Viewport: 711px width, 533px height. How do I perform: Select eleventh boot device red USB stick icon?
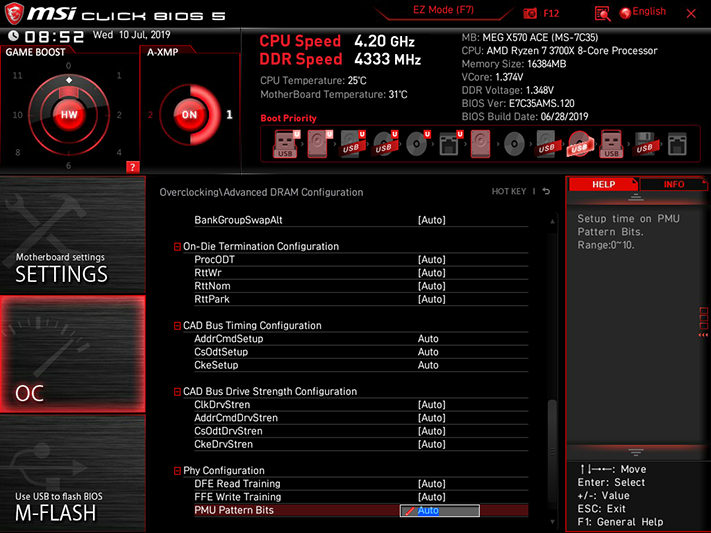tap(611, 144)
